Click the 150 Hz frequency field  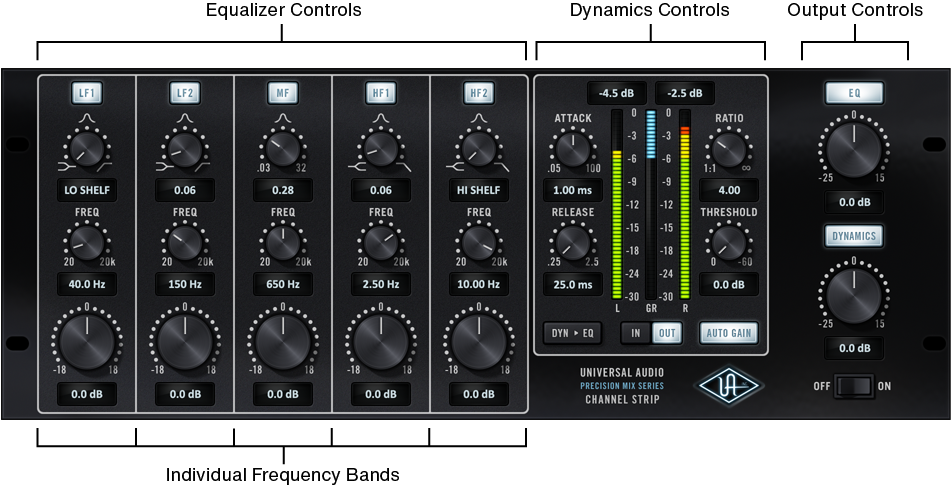185,284
